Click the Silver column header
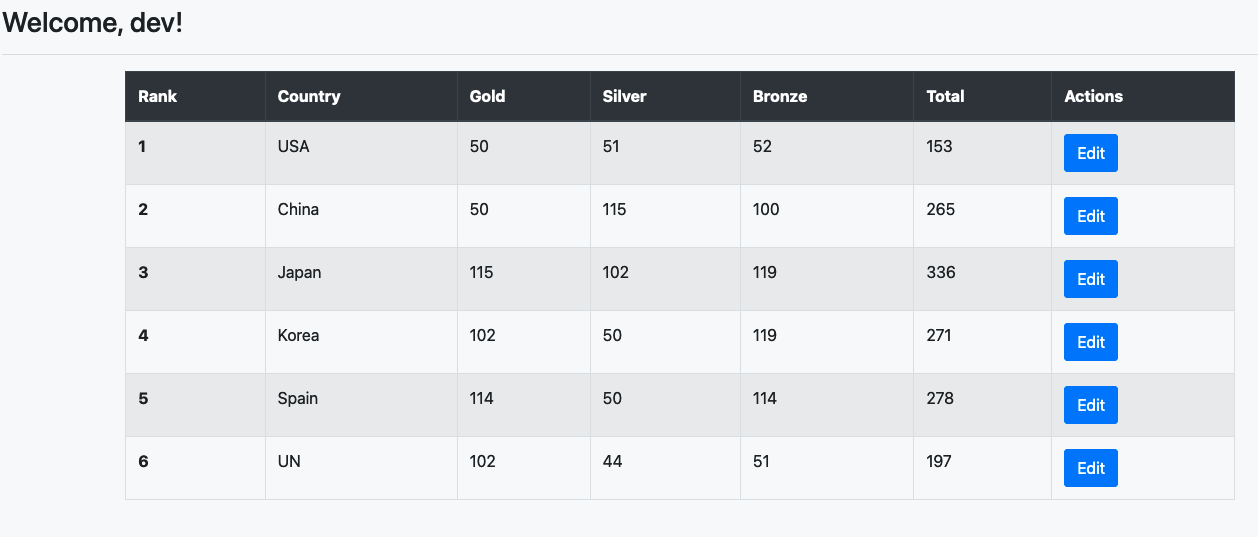1258x537 pixels. [x=625, y=96]
